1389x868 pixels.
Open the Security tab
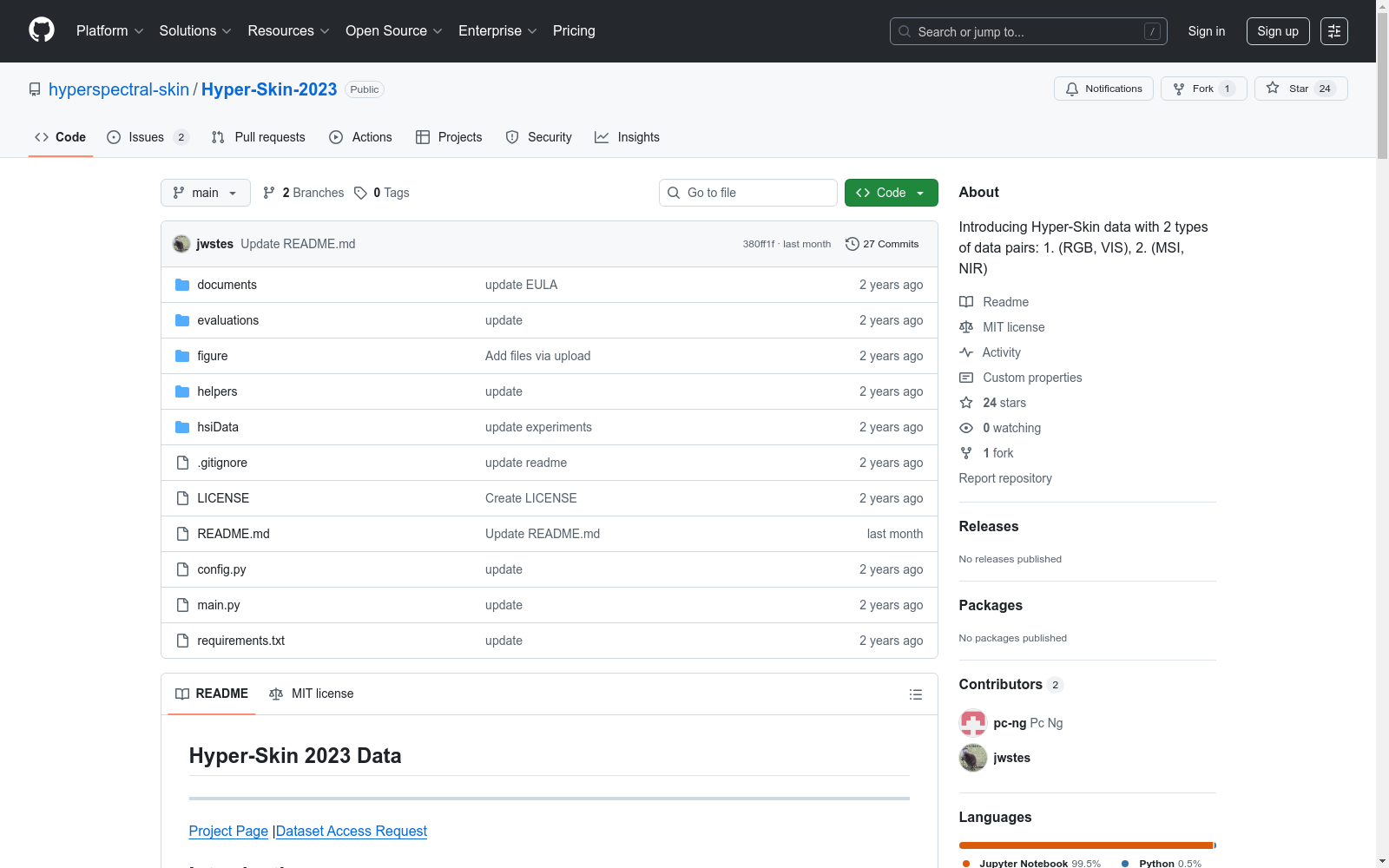point(538,137)
